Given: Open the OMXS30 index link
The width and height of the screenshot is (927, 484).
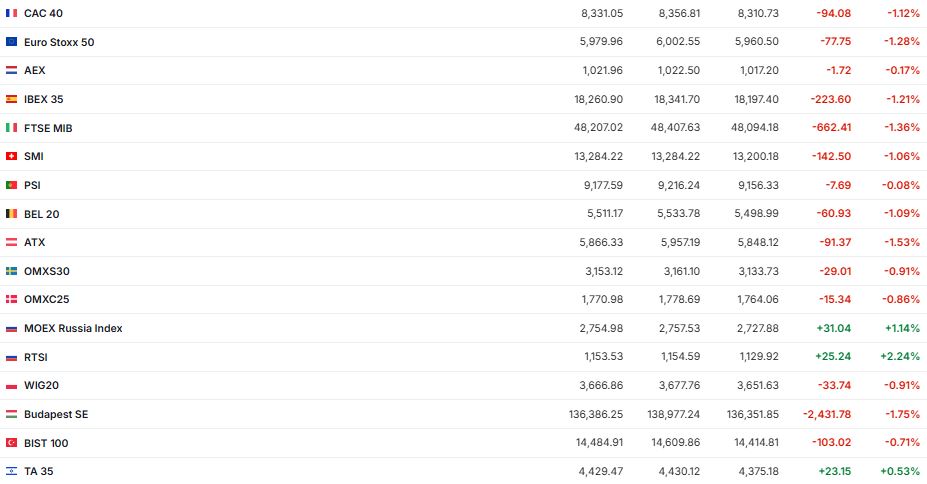Looking at the screenshot, I should pyautogui.click(x=46, y=271).
